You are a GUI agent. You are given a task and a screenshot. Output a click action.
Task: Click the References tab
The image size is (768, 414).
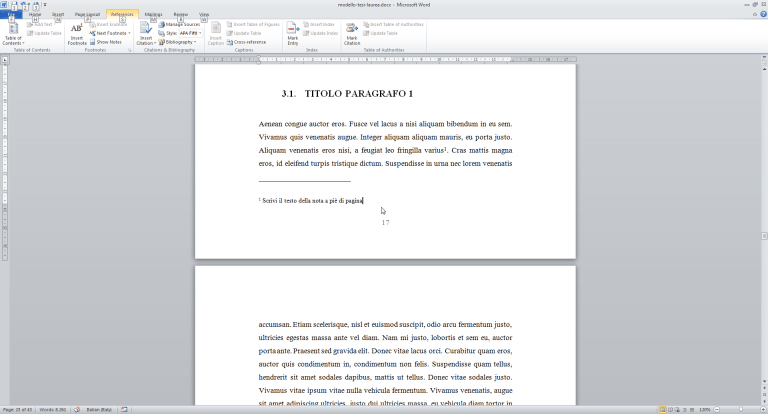pyautogui.click(x=122, y=15)
